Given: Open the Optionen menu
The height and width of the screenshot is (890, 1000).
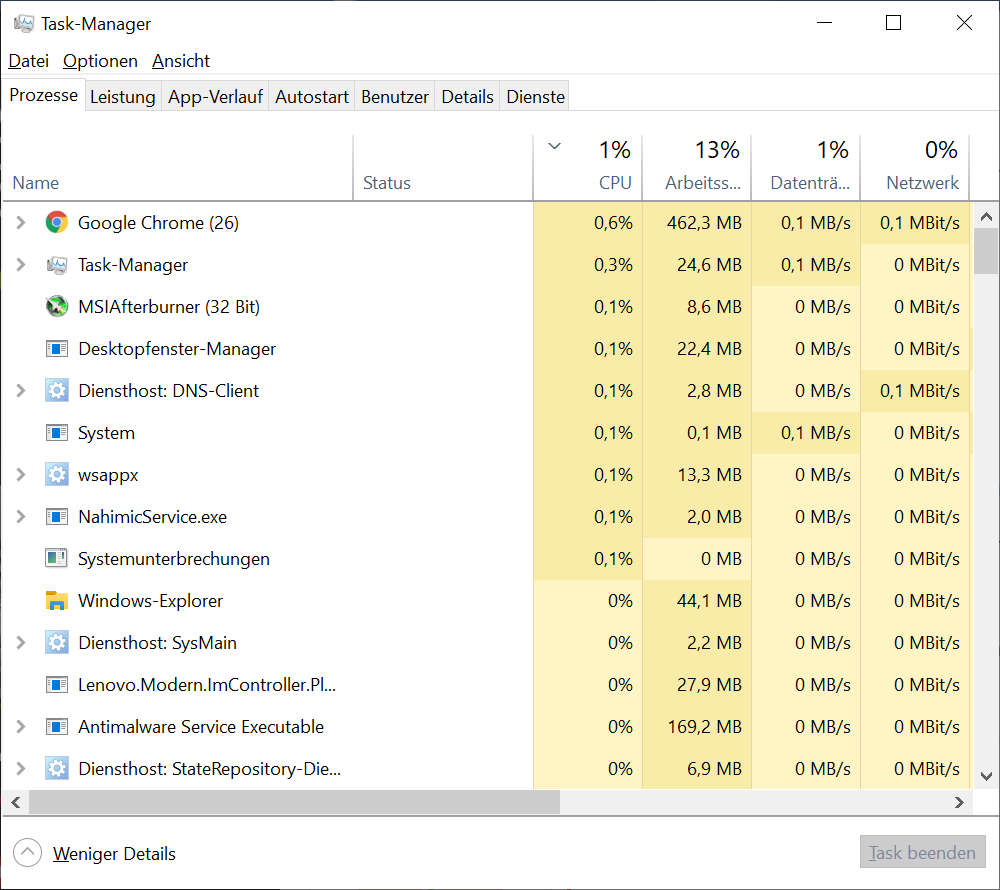Looking at the screenshot, I should [100, 60].
